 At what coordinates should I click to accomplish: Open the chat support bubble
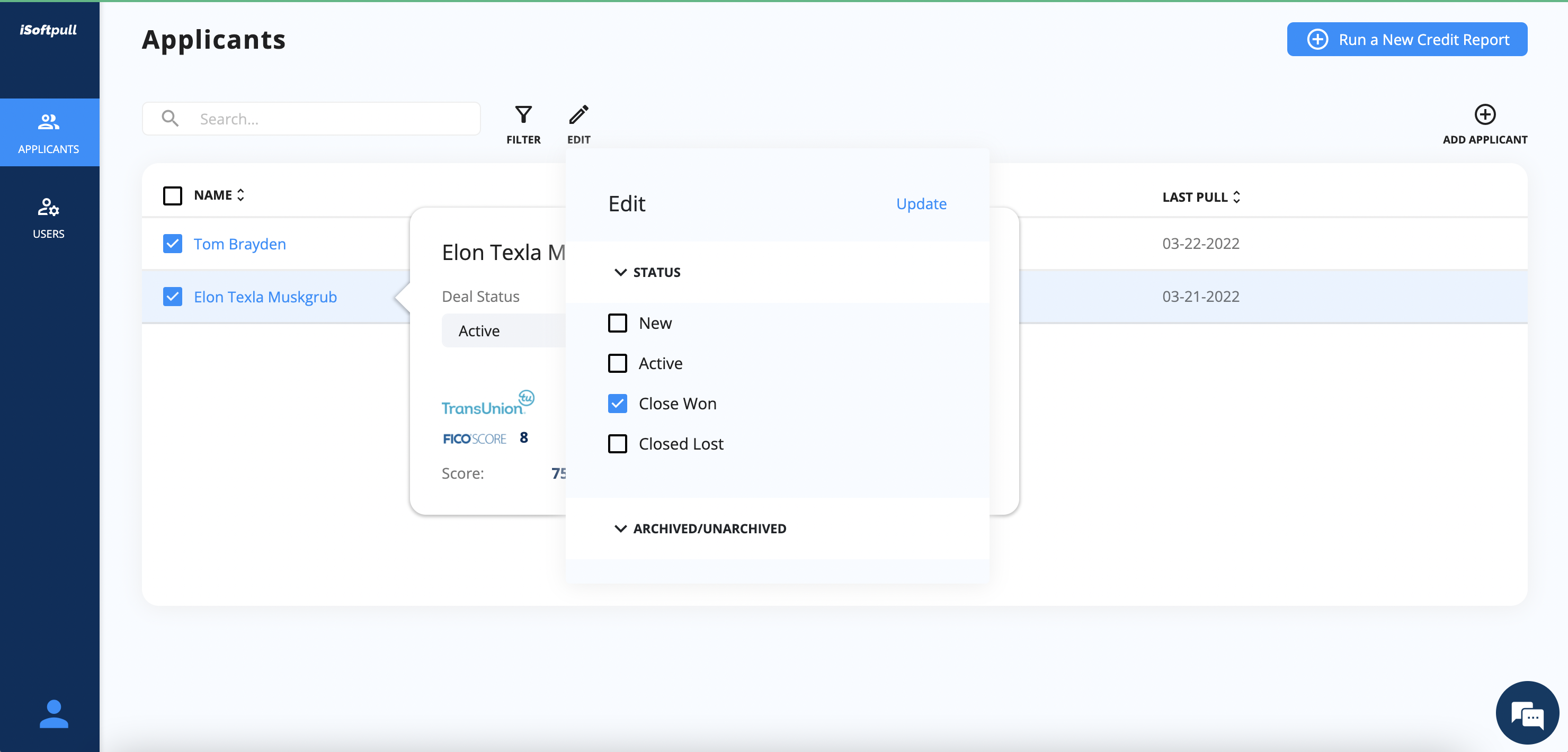tap(1527, 712)
